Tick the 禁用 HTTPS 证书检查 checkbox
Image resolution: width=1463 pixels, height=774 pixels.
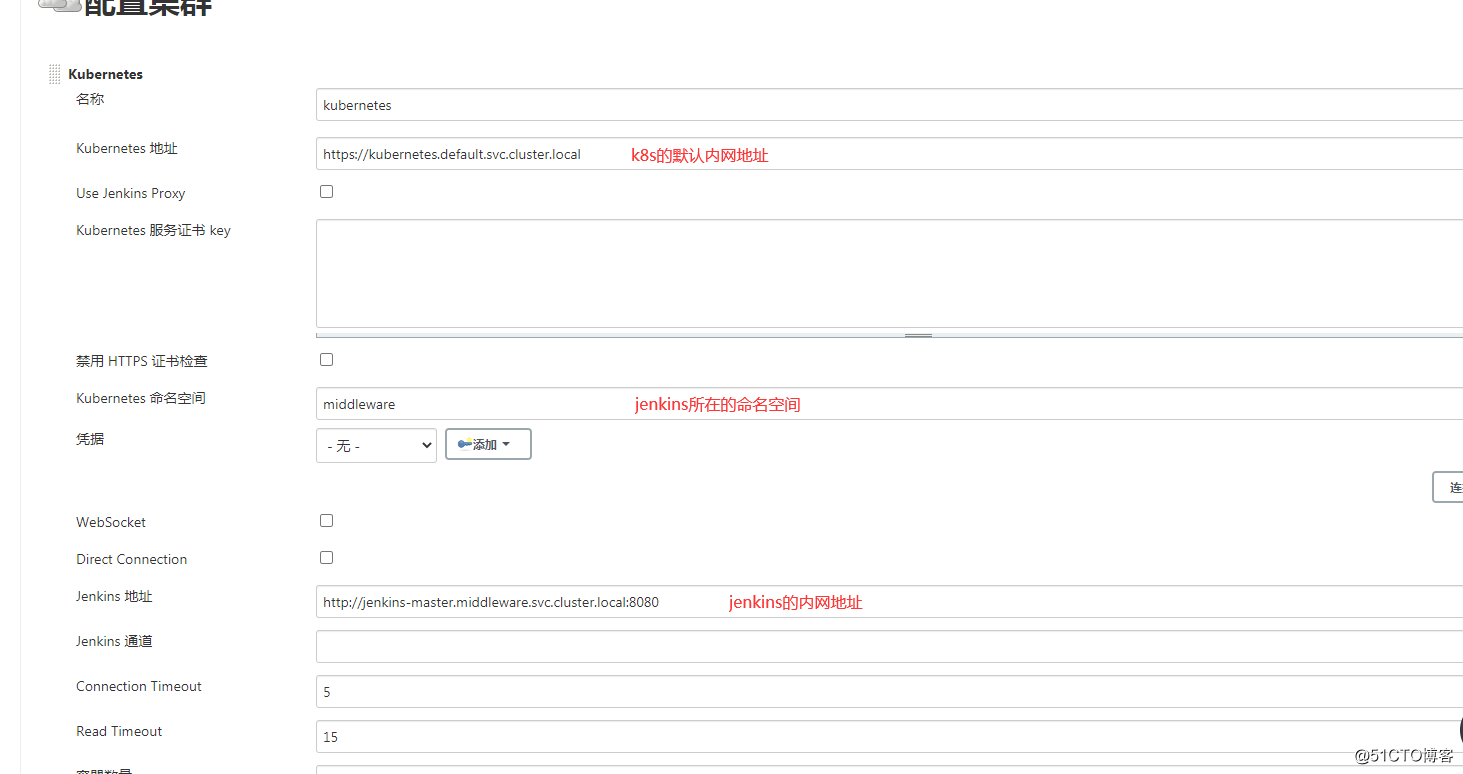coord(326,359)
